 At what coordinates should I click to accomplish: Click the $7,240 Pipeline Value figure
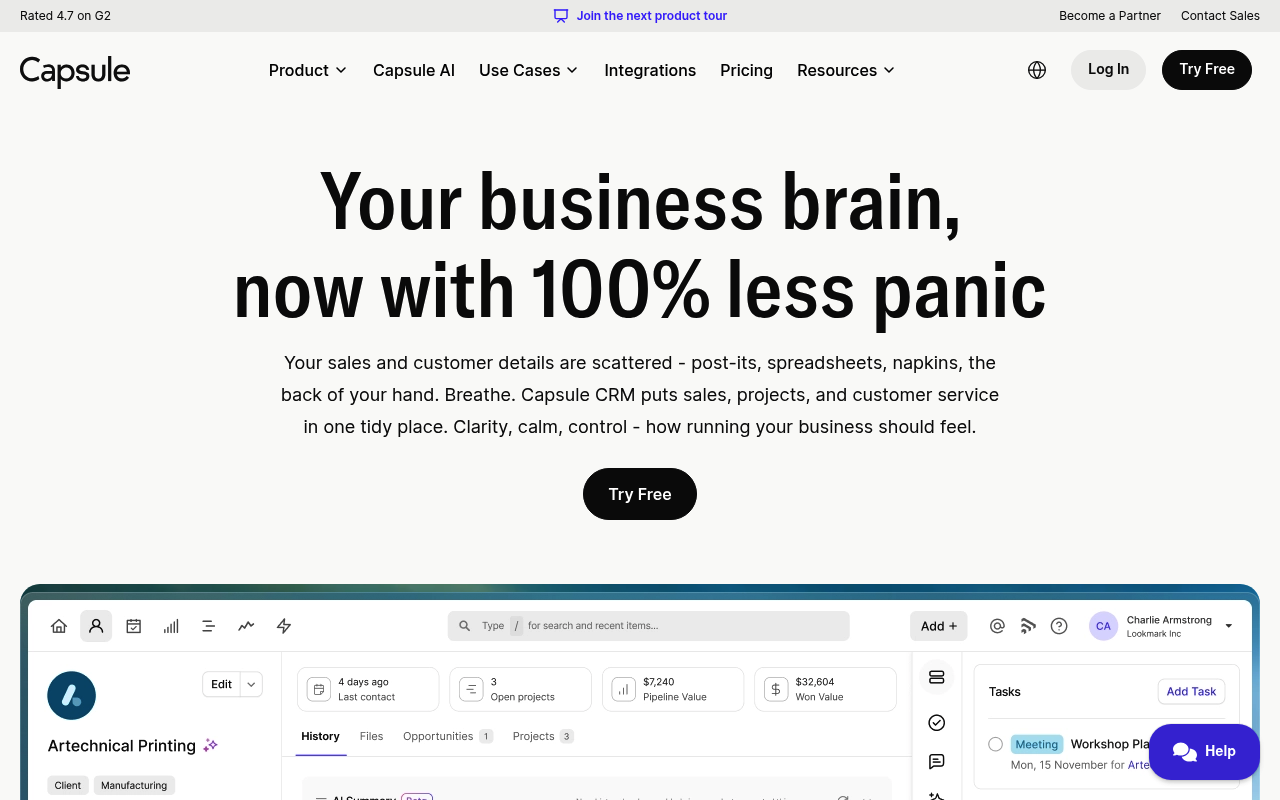coord(659,681)
